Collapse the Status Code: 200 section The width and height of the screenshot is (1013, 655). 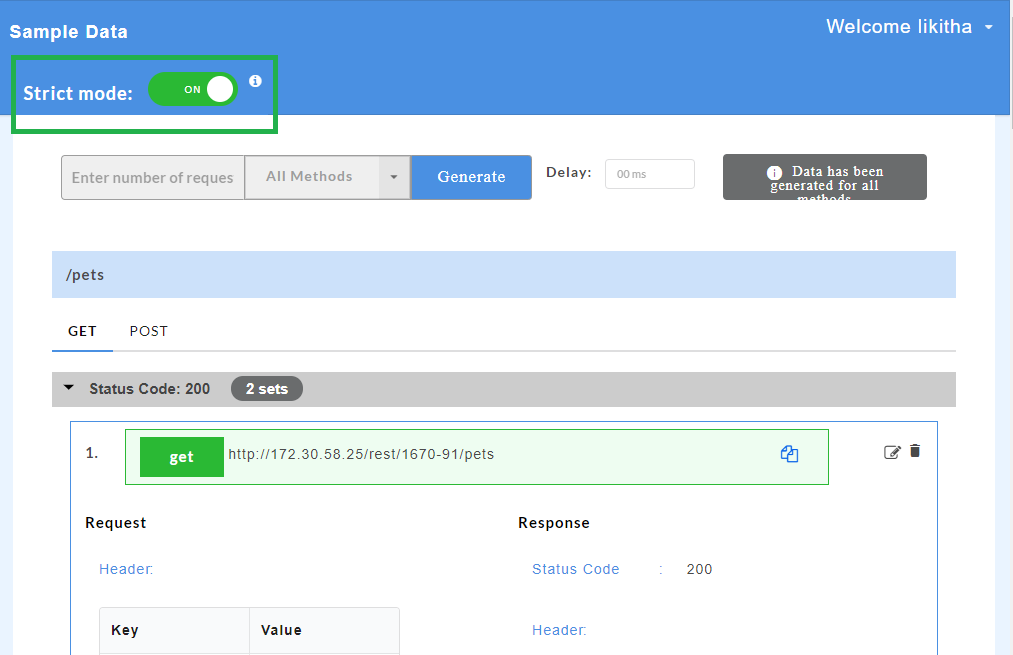[x=69, y=388]
